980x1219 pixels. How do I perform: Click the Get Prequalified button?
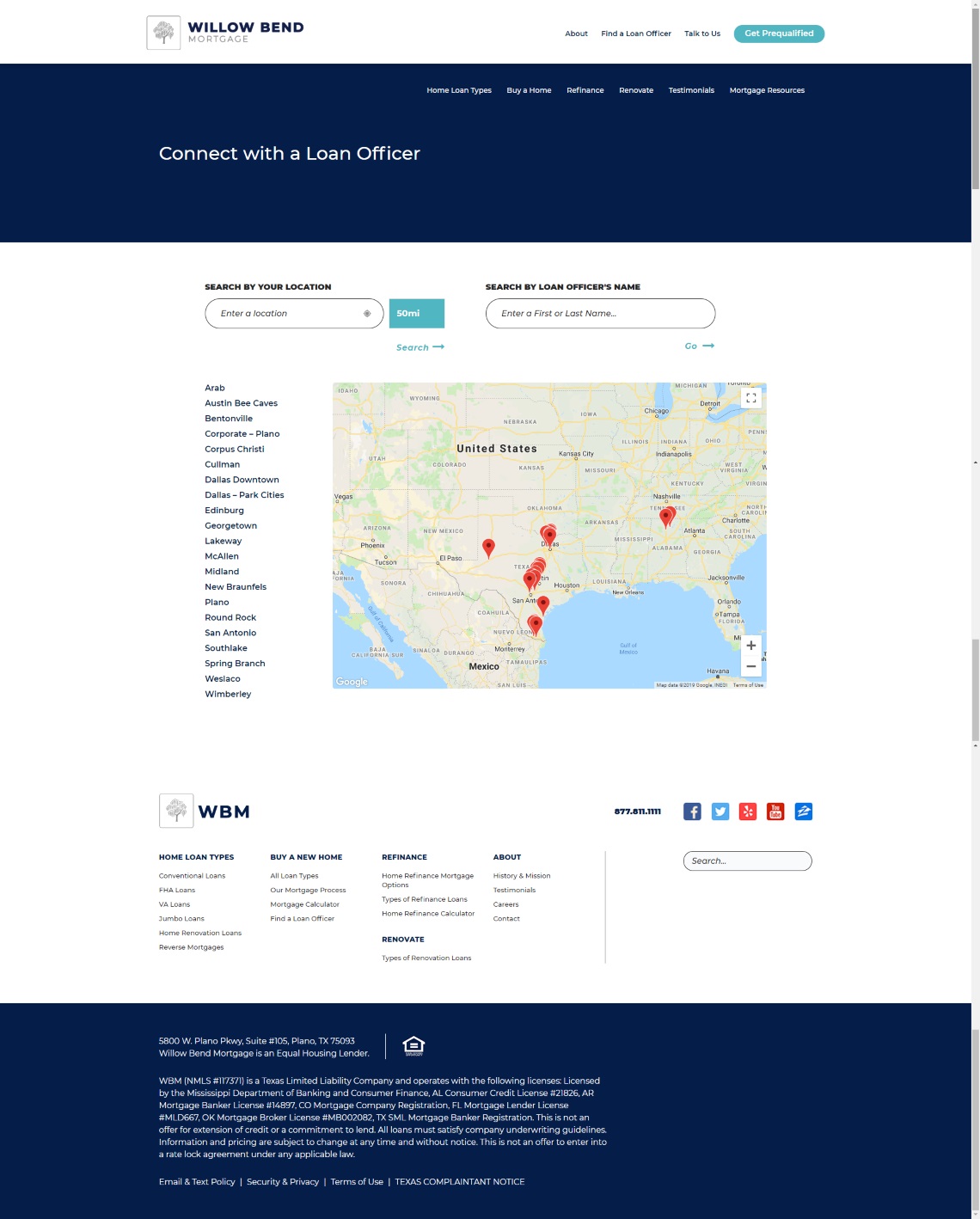tap(779, 34)
